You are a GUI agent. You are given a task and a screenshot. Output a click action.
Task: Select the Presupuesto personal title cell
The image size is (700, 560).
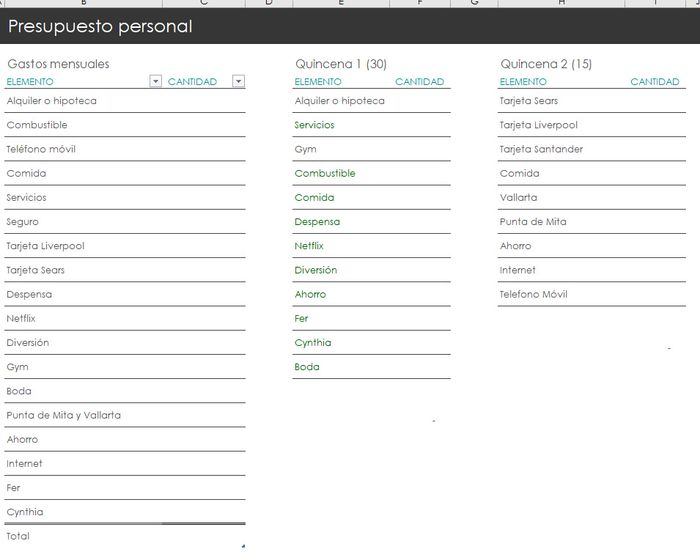click(x=100, y=27)
